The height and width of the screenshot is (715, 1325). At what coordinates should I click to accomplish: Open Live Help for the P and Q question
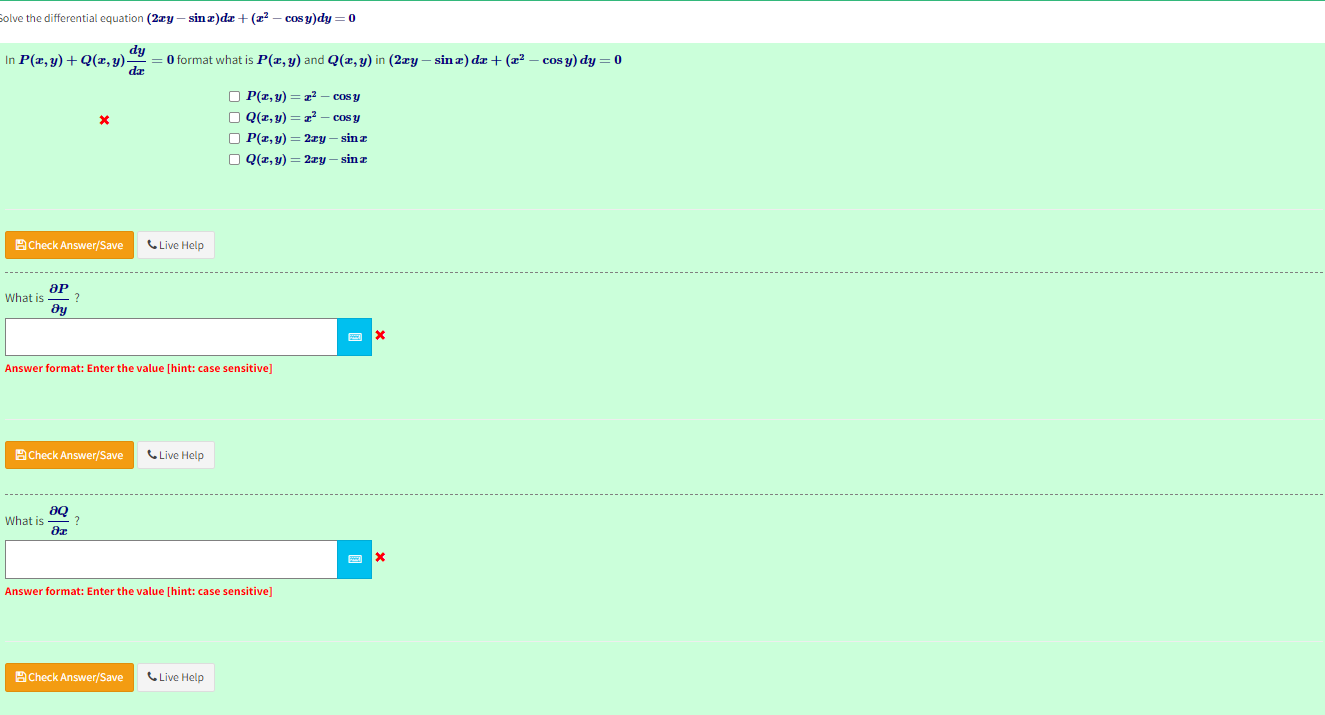click(176, 245)
